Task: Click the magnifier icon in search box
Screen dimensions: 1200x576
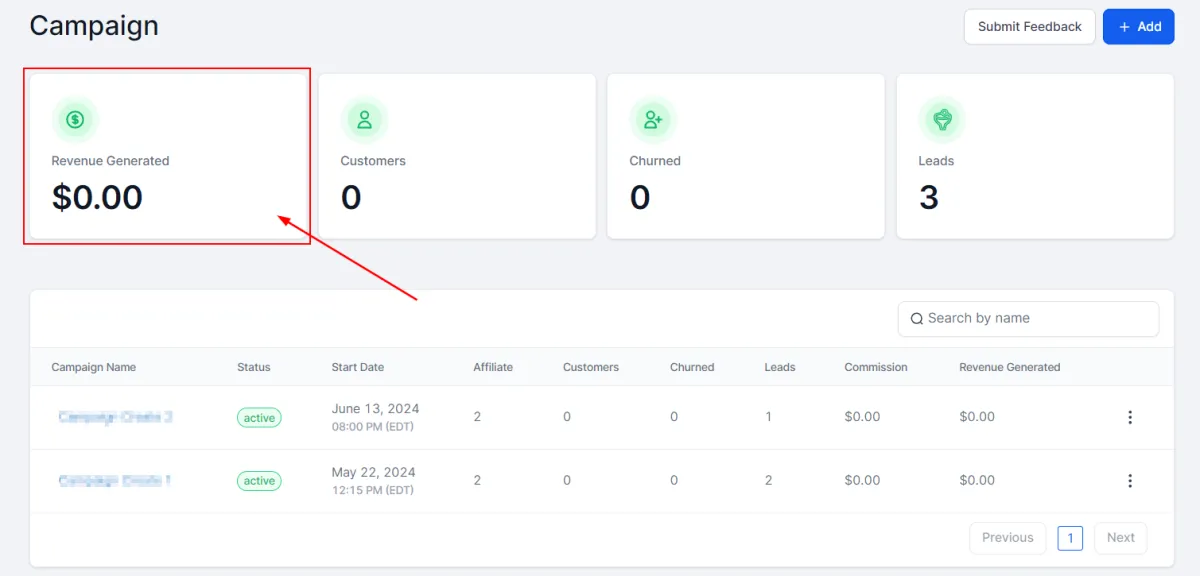Action: [917, 319]
